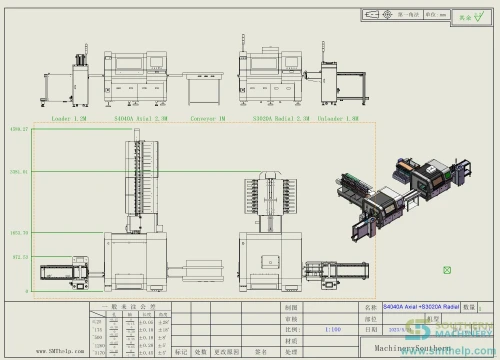
Task: Click the title 'S4040A Axial +S3020A Radial'
Action: click(421, 307)
